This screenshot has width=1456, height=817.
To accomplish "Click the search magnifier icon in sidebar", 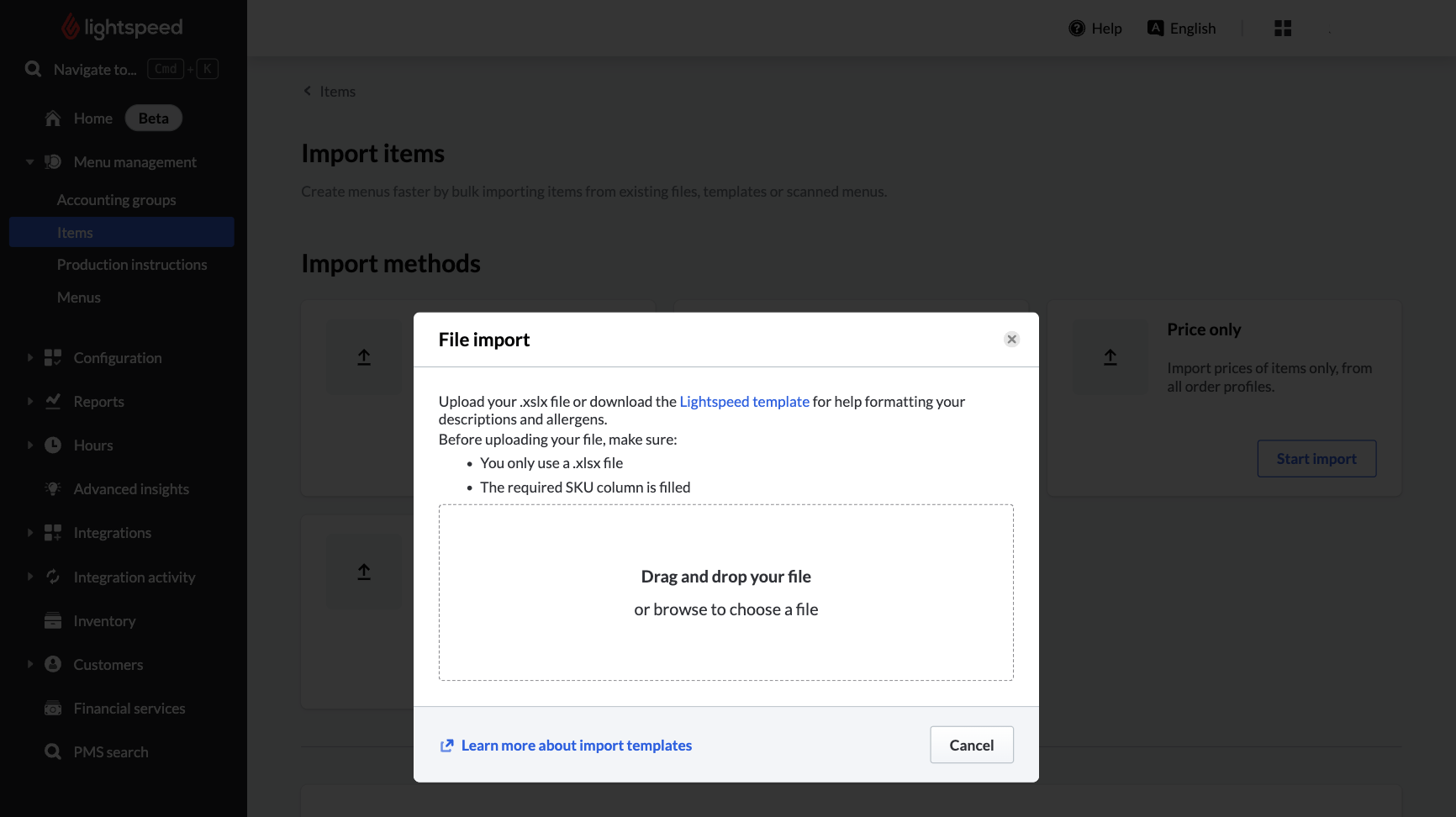I will pyautogui.click(x=33, y=69).
